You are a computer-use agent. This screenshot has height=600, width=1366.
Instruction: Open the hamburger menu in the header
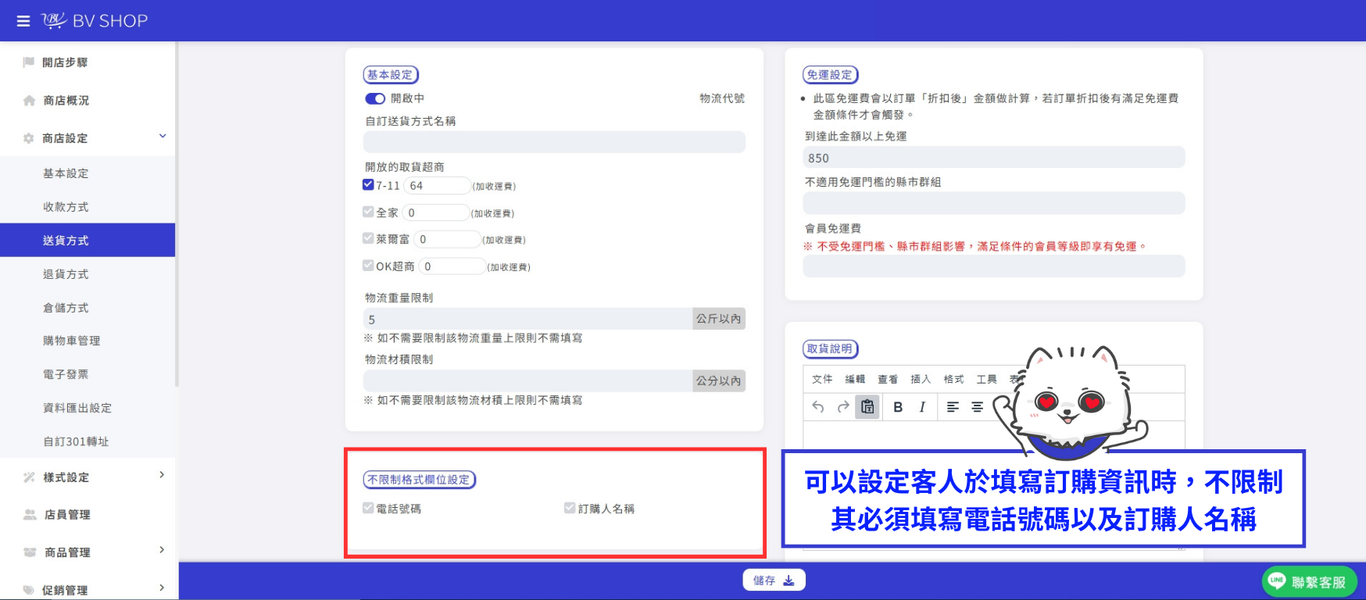tap(23, 21)
